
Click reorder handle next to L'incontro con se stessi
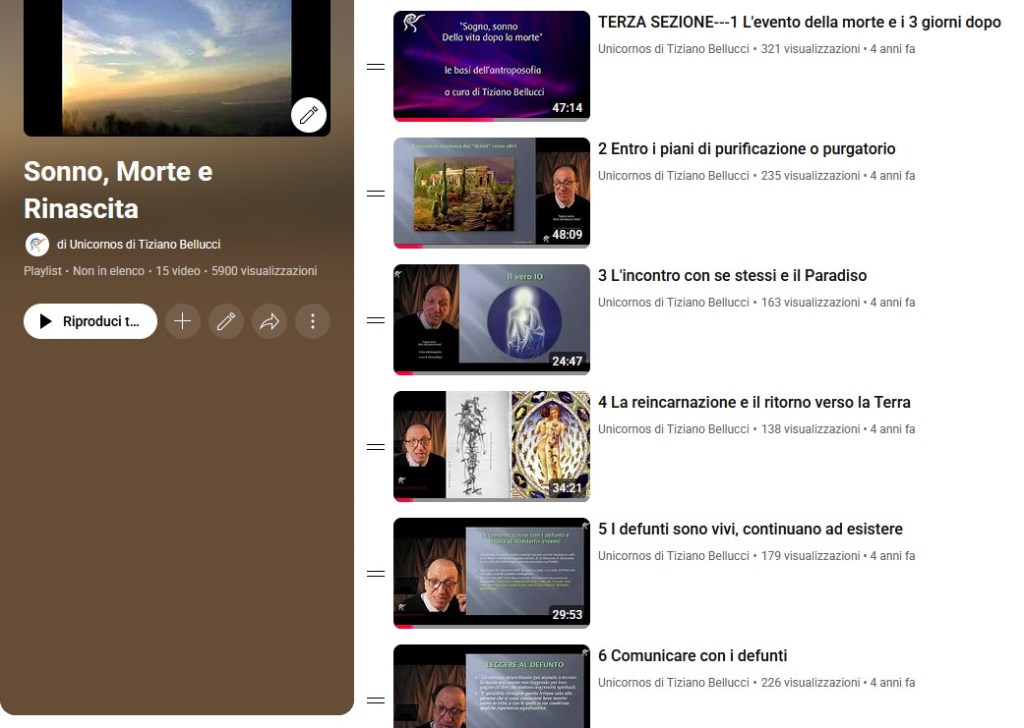[x=376, y=321]
